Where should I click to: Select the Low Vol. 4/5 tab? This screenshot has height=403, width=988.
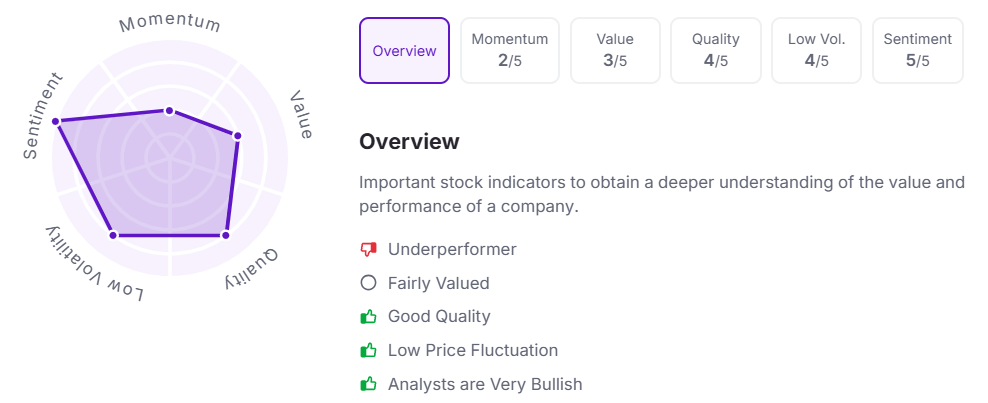pyautogui.click(x=816, y=50)
